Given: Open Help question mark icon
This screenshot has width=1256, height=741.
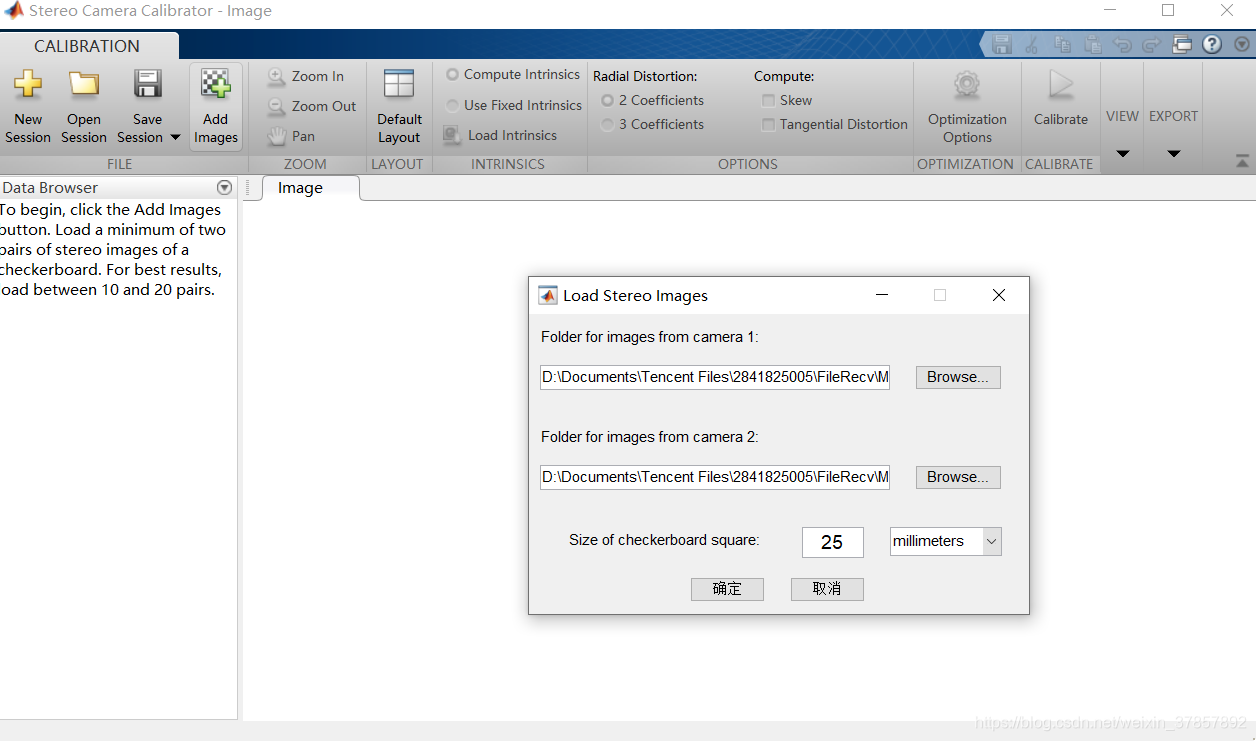Looking at the screenshot, I should click(x=1212, y=44).
